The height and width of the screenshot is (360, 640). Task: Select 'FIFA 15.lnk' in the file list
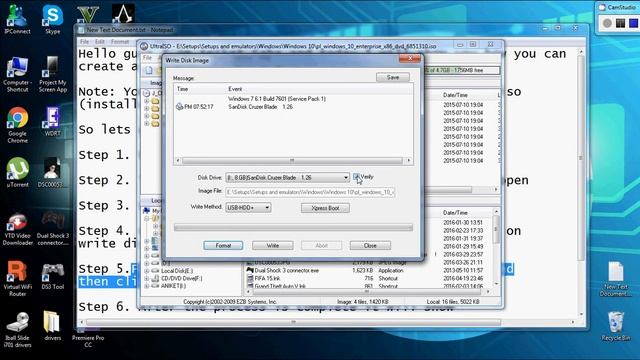coord(267,278)
